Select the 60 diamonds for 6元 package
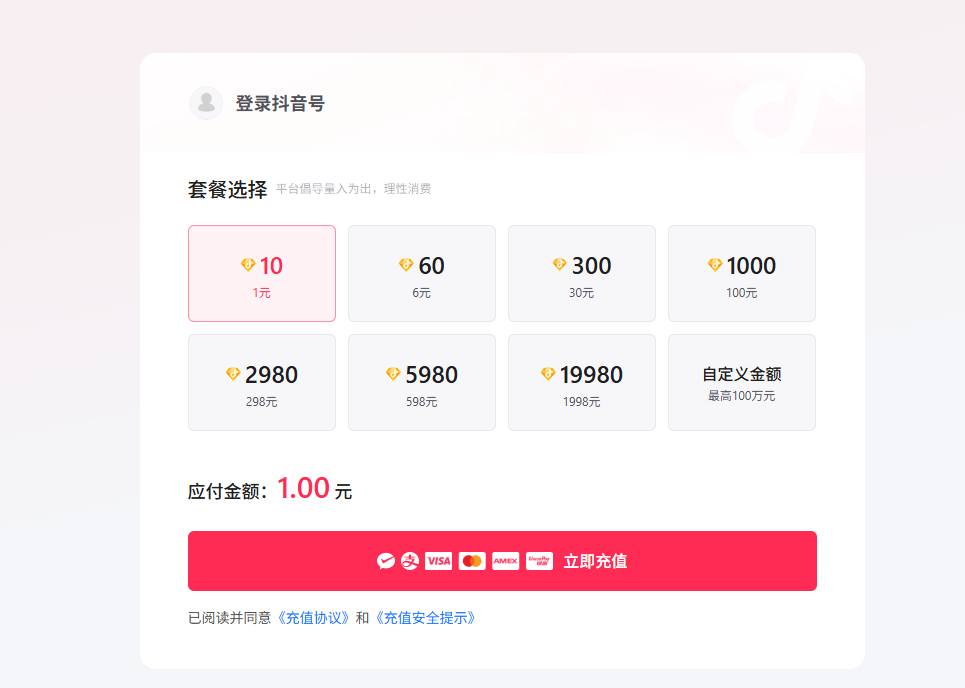 click(422, 274)
